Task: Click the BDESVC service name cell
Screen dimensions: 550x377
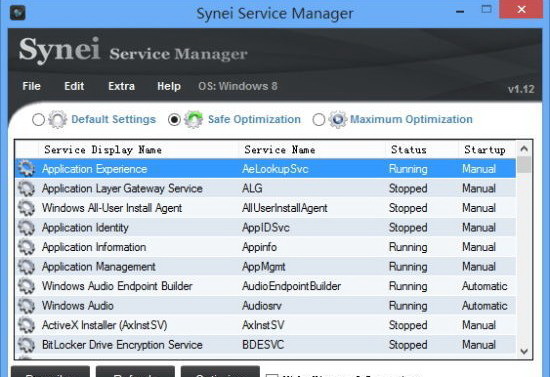Action: point(263,345)
